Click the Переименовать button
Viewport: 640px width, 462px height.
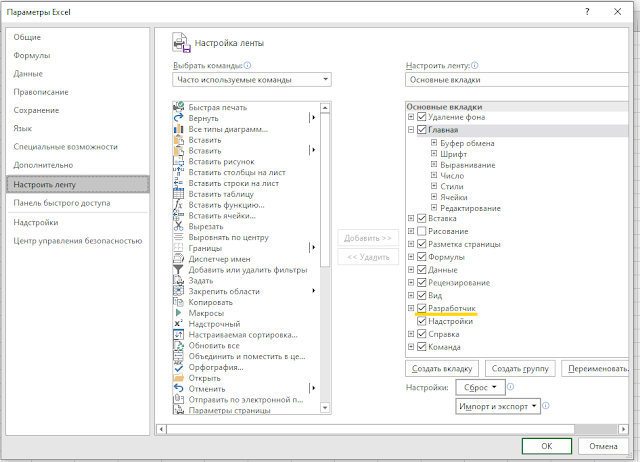[596, 369]
